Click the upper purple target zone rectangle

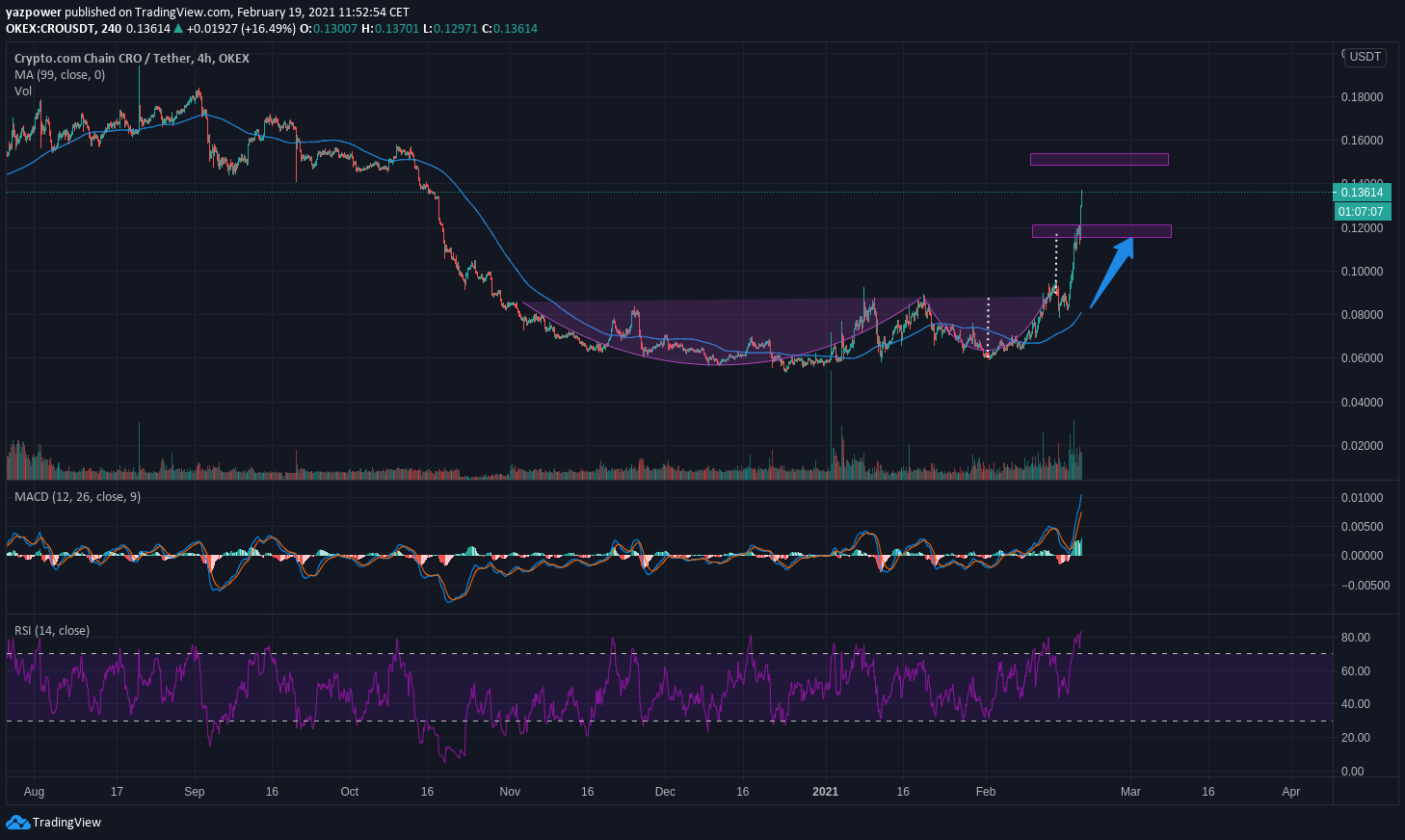(1099, 159)
